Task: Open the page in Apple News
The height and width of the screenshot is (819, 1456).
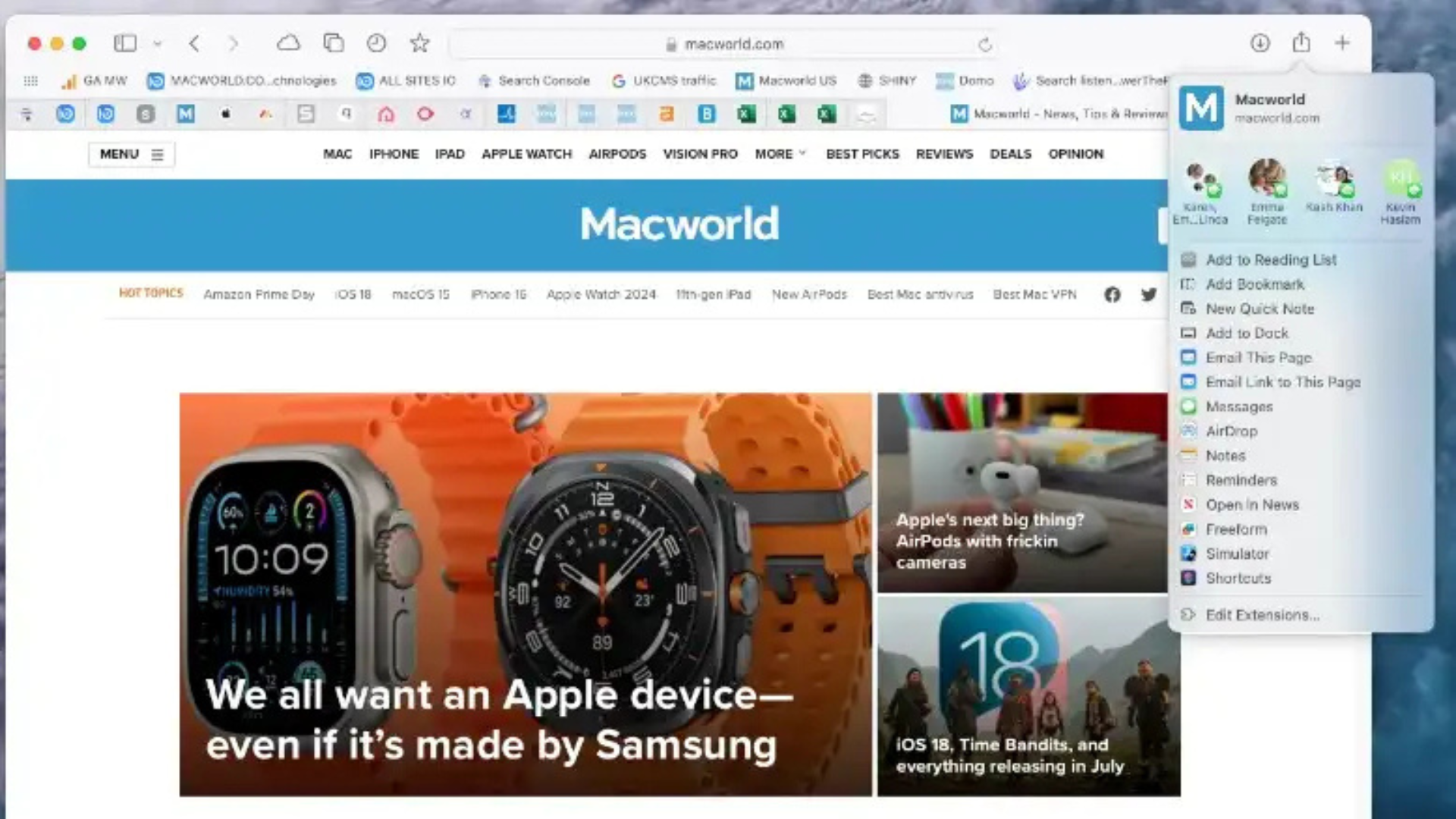Action: [1250, 504]
